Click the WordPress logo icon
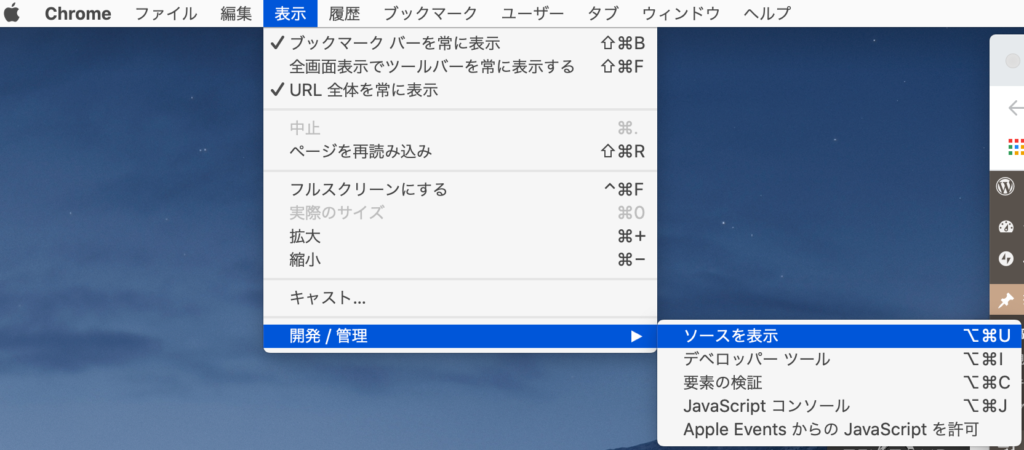Viewport: 1024px width, 450px height. point(1006,186)
